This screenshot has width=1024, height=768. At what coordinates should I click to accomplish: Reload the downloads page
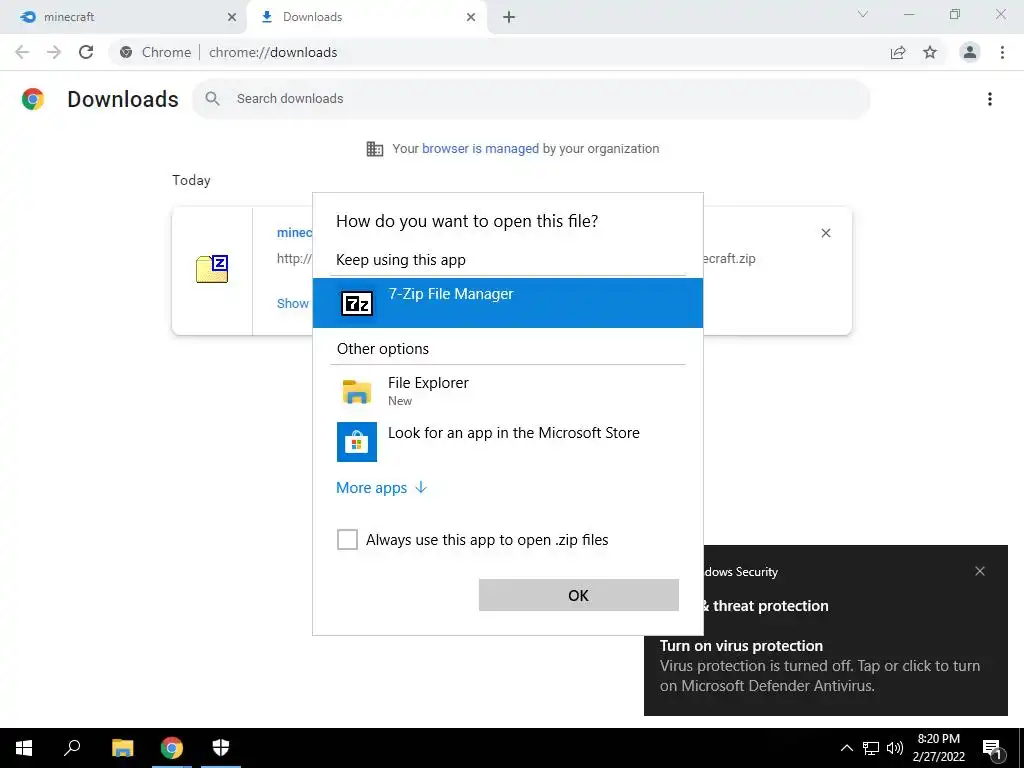(86, 52)
